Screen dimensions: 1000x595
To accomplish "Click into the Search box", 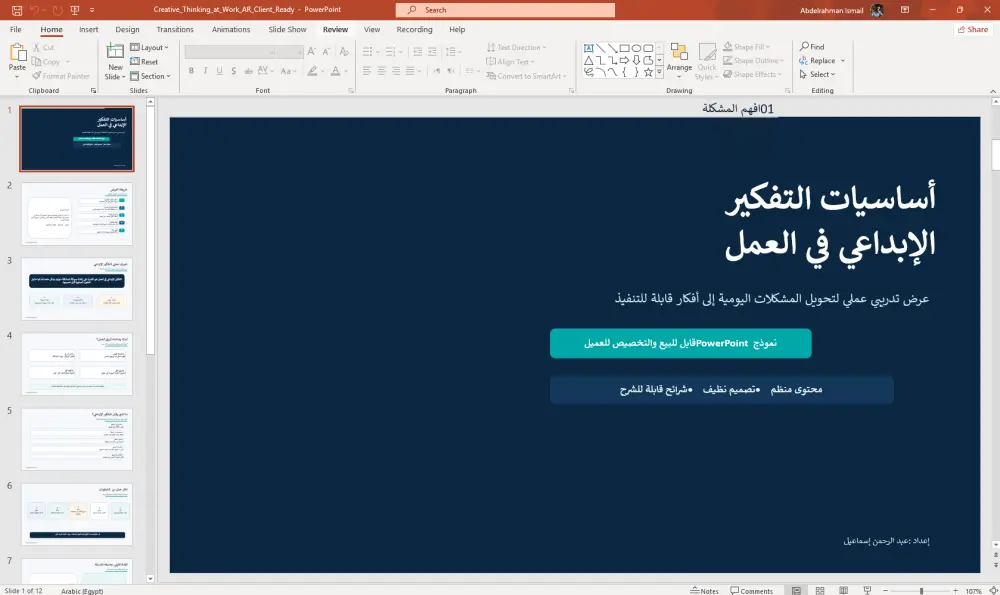I will (505, 10).
